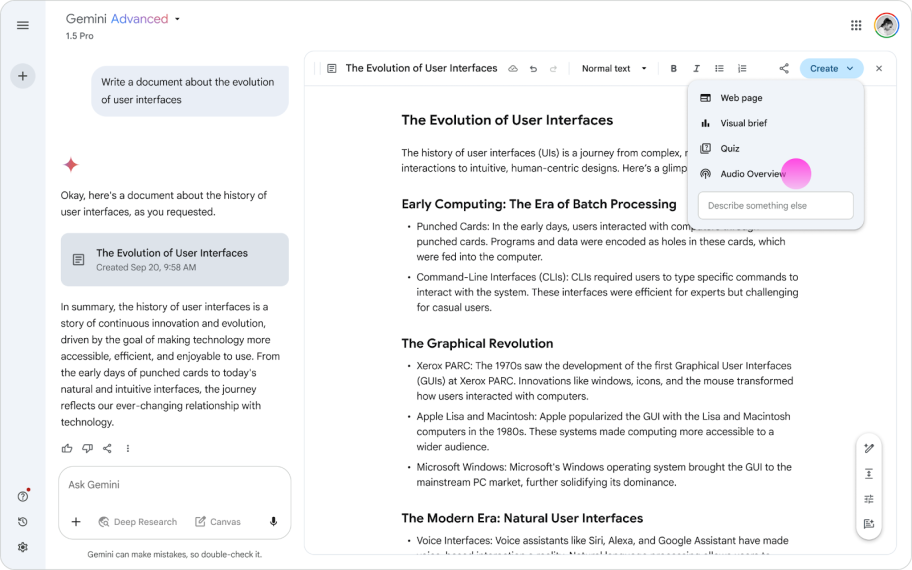Screen dimensions: 912x570
Task: Click the bottom floating toolbar document icon
Action: [869, 524]
